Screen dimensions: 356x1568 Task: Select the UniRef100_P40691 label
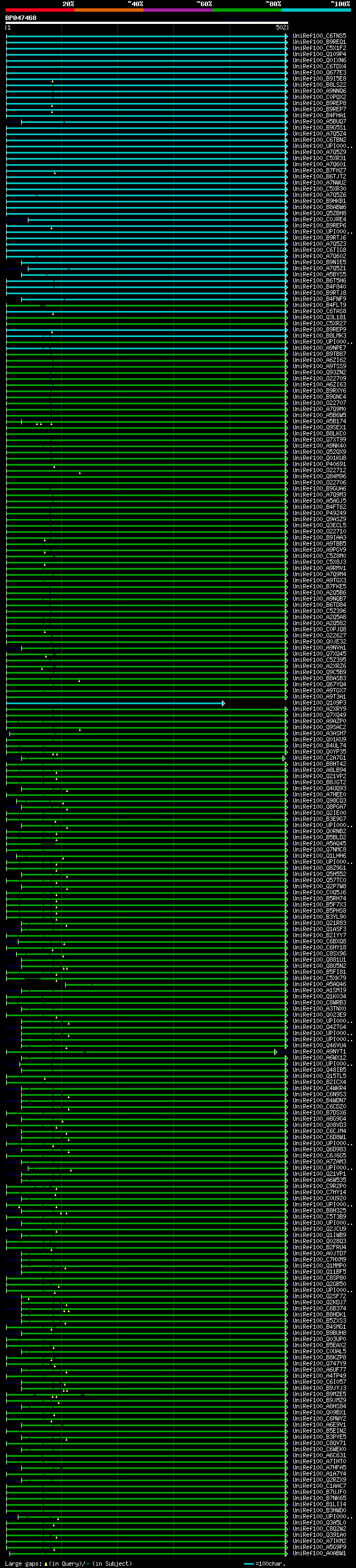click(x=319, y=464)
